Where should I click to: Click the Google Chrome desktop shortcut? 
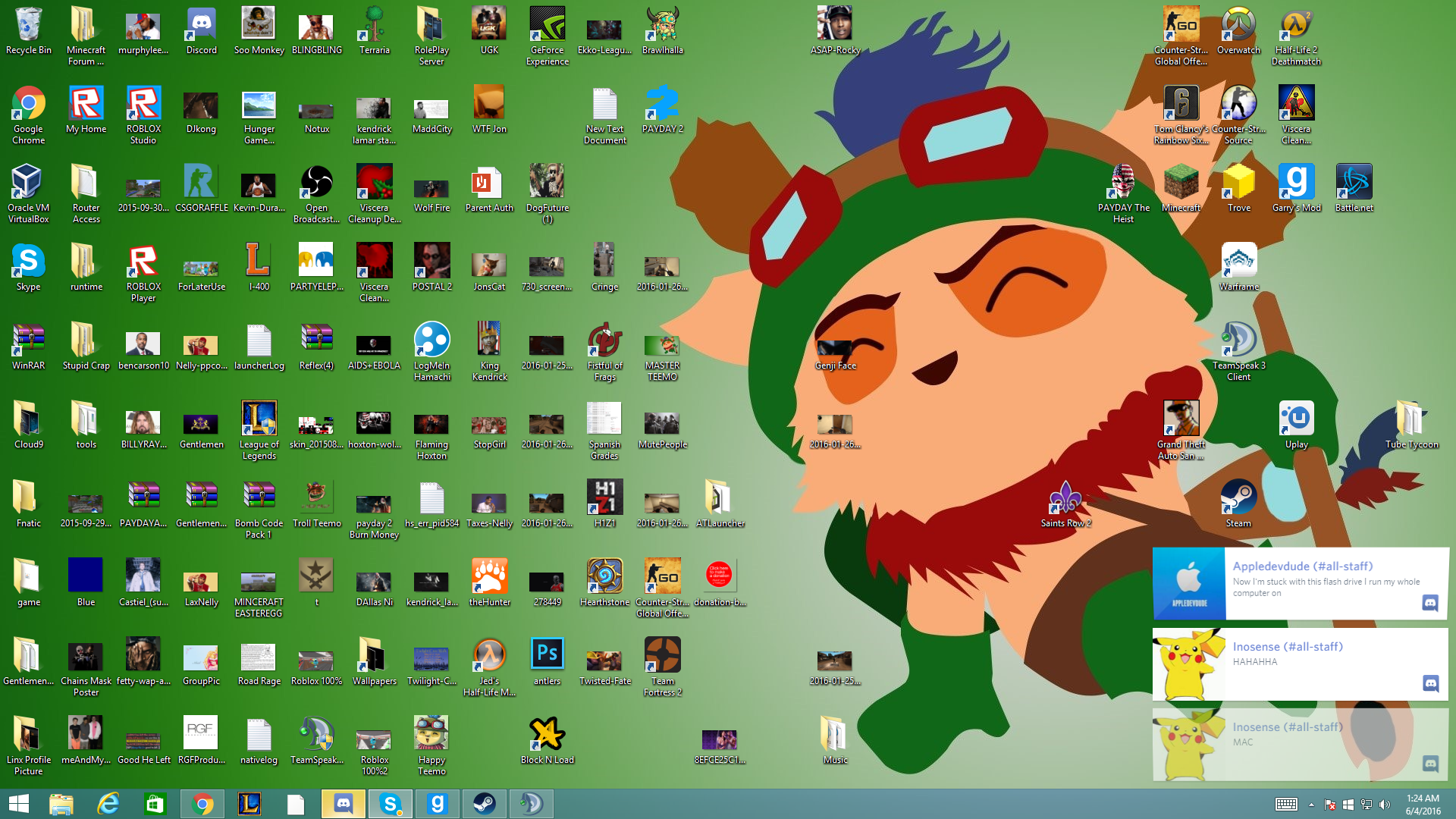tap(28, 115)
